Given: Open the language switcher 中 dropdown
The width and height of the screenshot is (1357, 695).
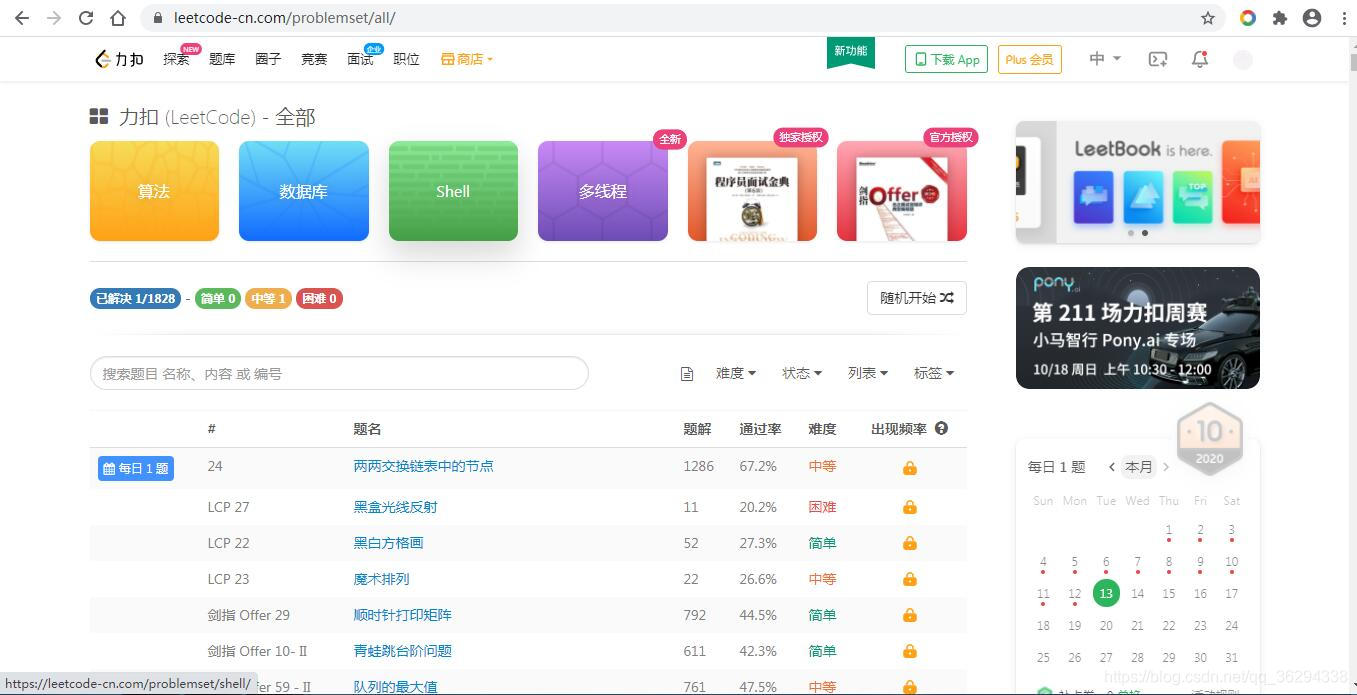Looking at the screenshot, I should coord(1104,59).
